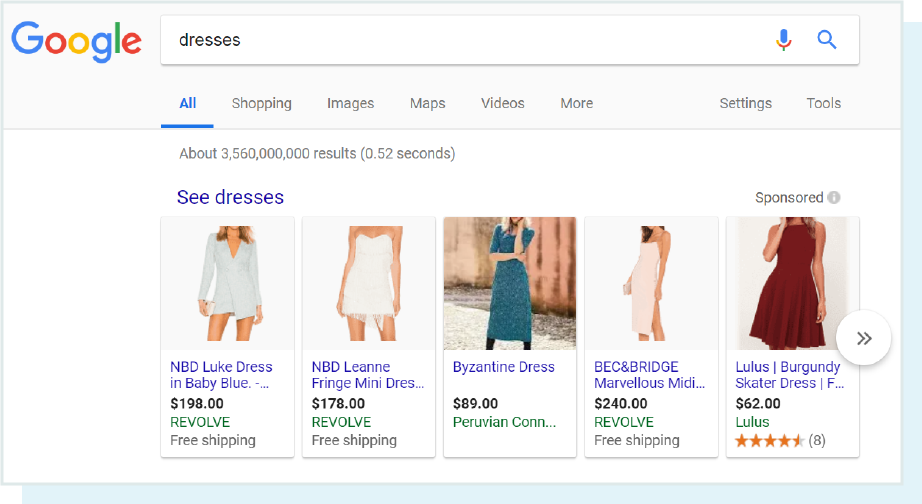This screenshot has height=504, width=922.
Task: Click the Sponsored info icon
Action: pyautogui.click(x=834, y=198)
